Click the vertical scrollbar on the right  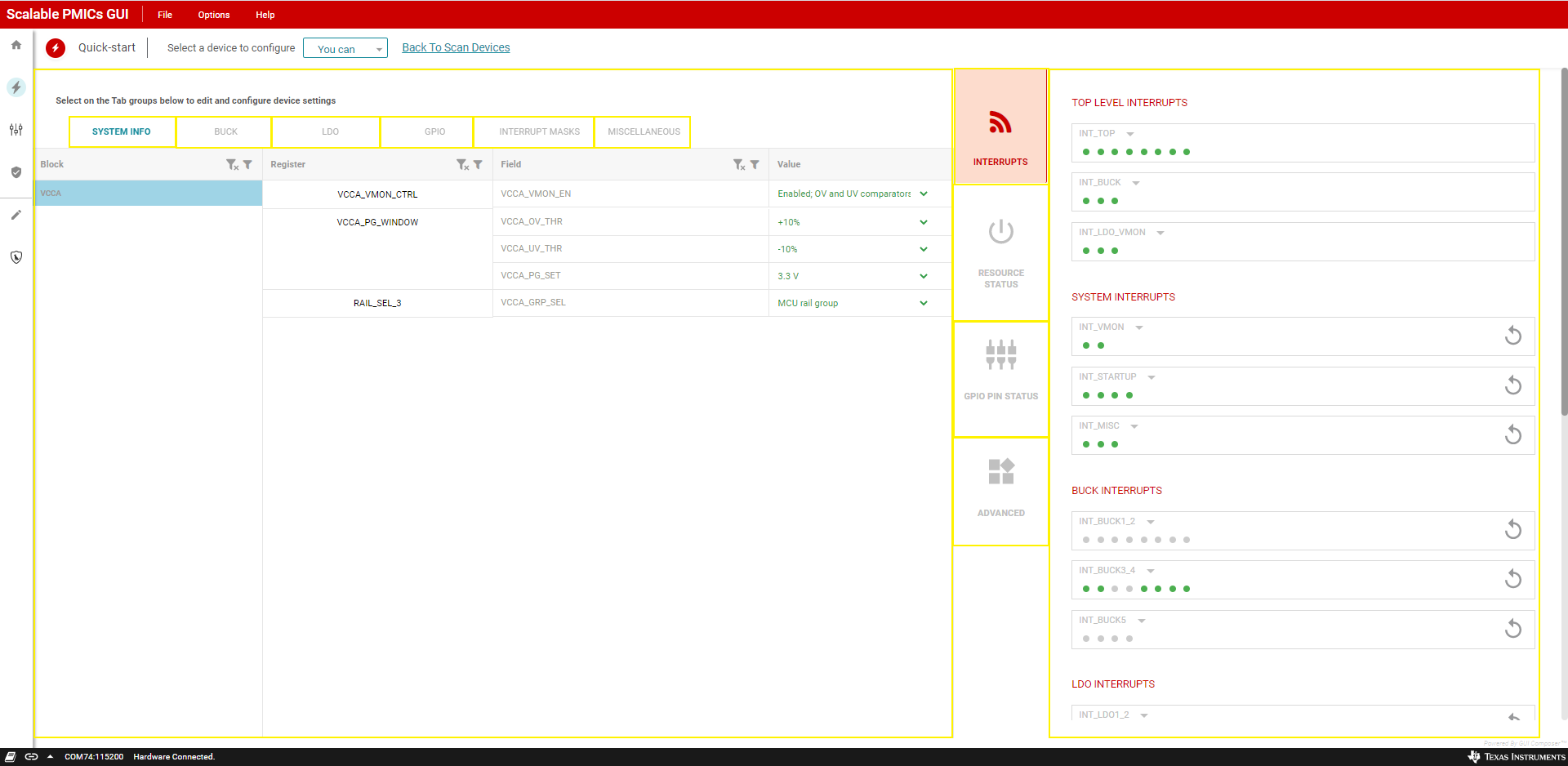pos(1563,245)
